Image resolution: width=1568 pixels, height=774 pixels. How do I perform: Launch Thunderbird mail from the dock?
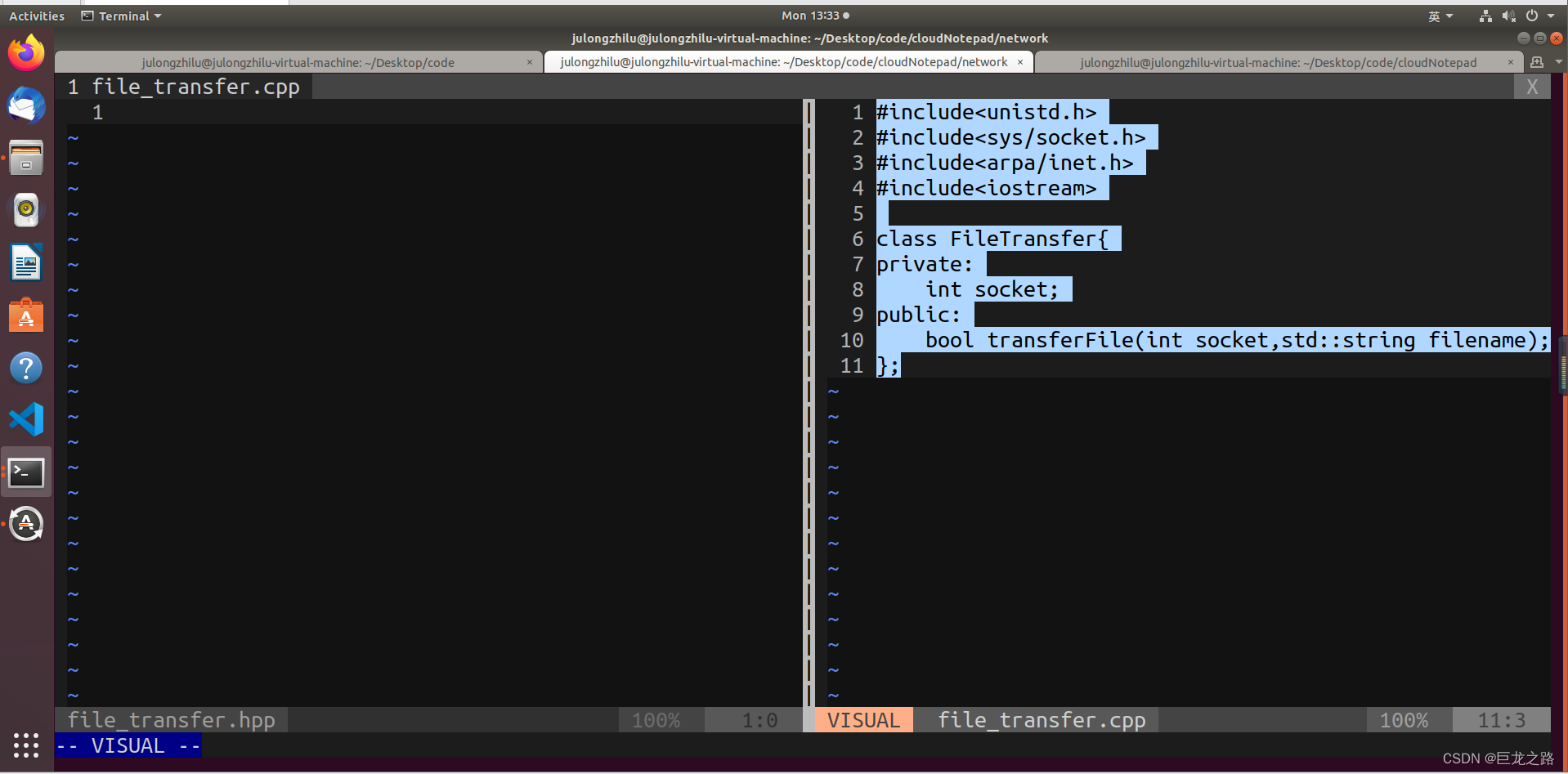coord(26,105)
